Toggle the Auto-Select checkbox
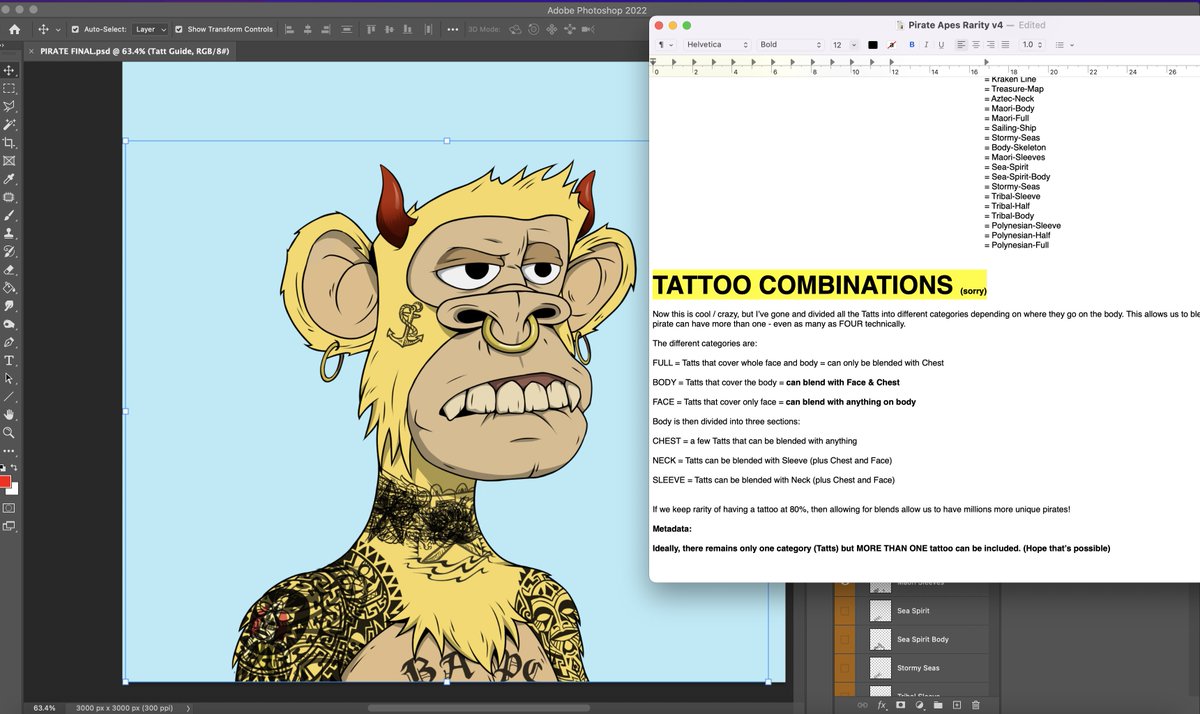The height and width of the screenshot is (714, 1200). pos(75,29)
